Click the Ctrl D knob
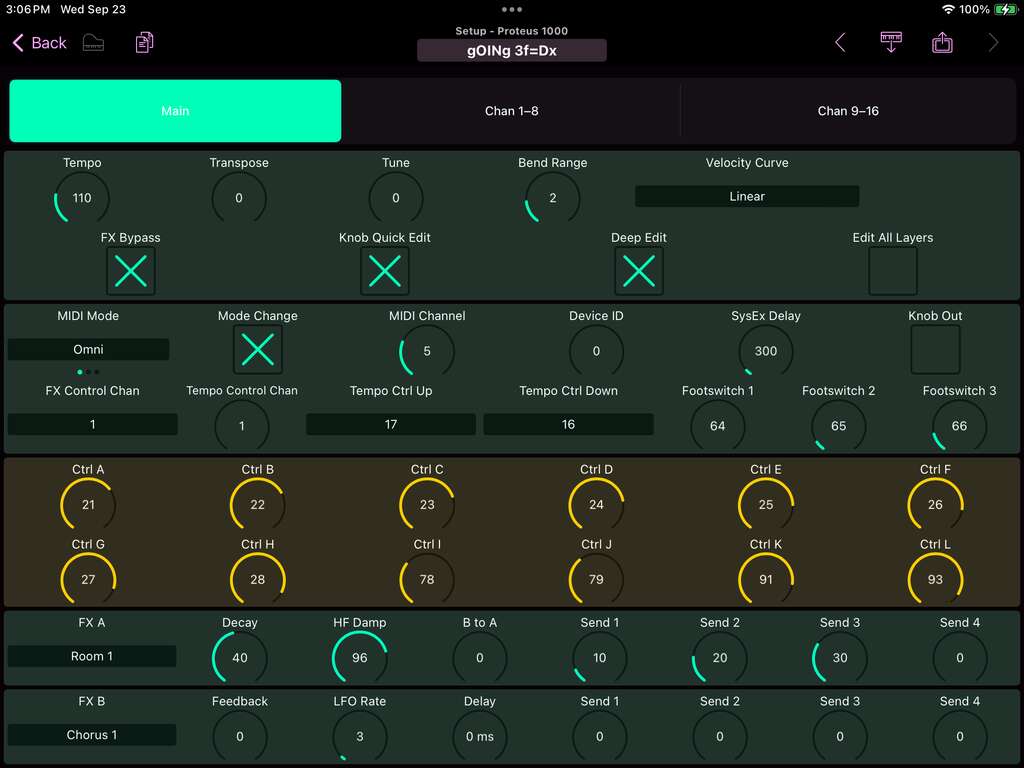The image size is (1024, 768). 596,505
